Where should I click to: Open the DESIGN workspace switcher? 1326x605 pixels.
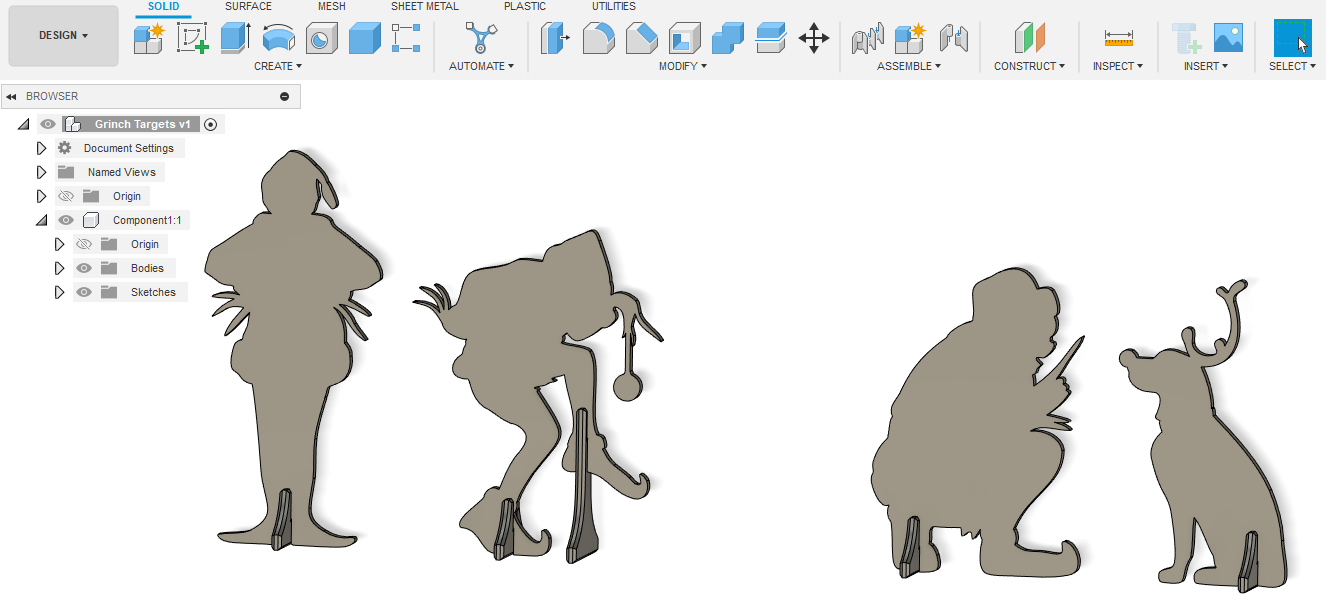point(63,36)
